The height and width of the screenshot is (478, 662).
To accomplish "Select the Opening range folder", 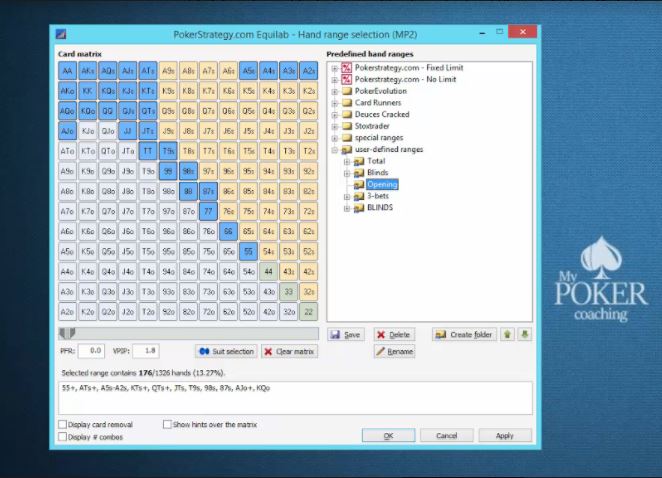I will point(382,185).
